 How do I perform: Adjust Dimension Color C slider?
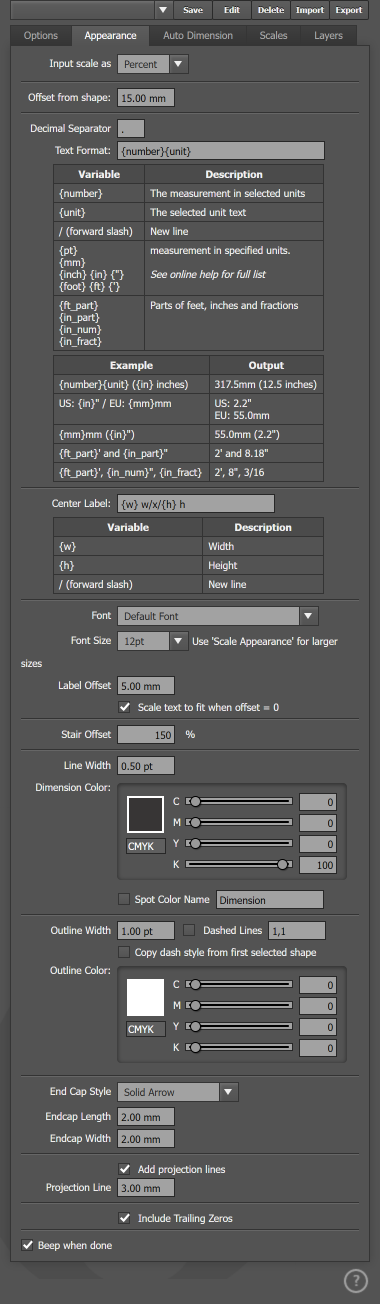pyautogui.click(x=240, y=801)
